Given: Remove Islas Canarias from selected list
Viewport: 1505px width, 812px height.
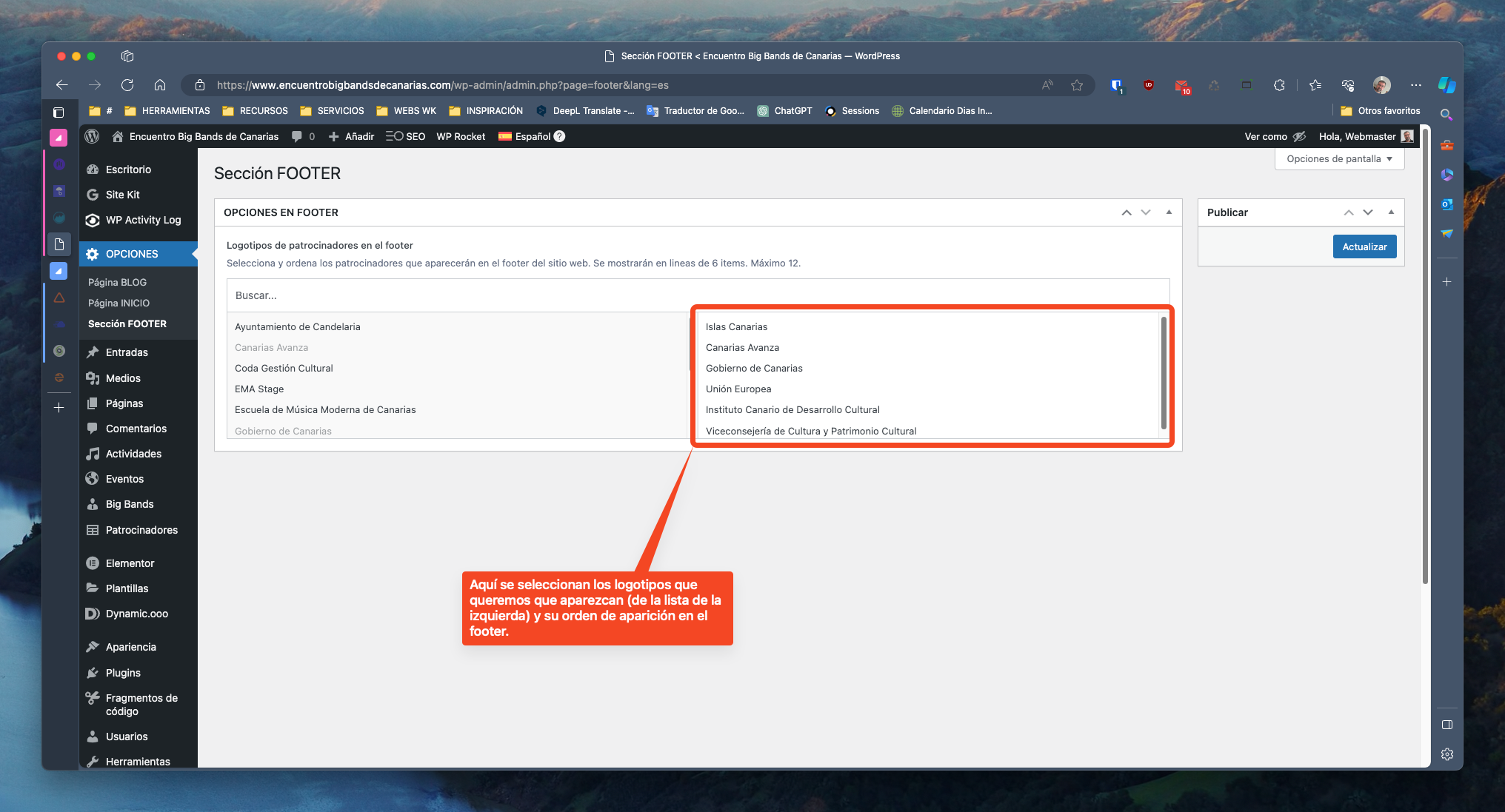Looking at the screenshot, I should (x=736, y=326).
